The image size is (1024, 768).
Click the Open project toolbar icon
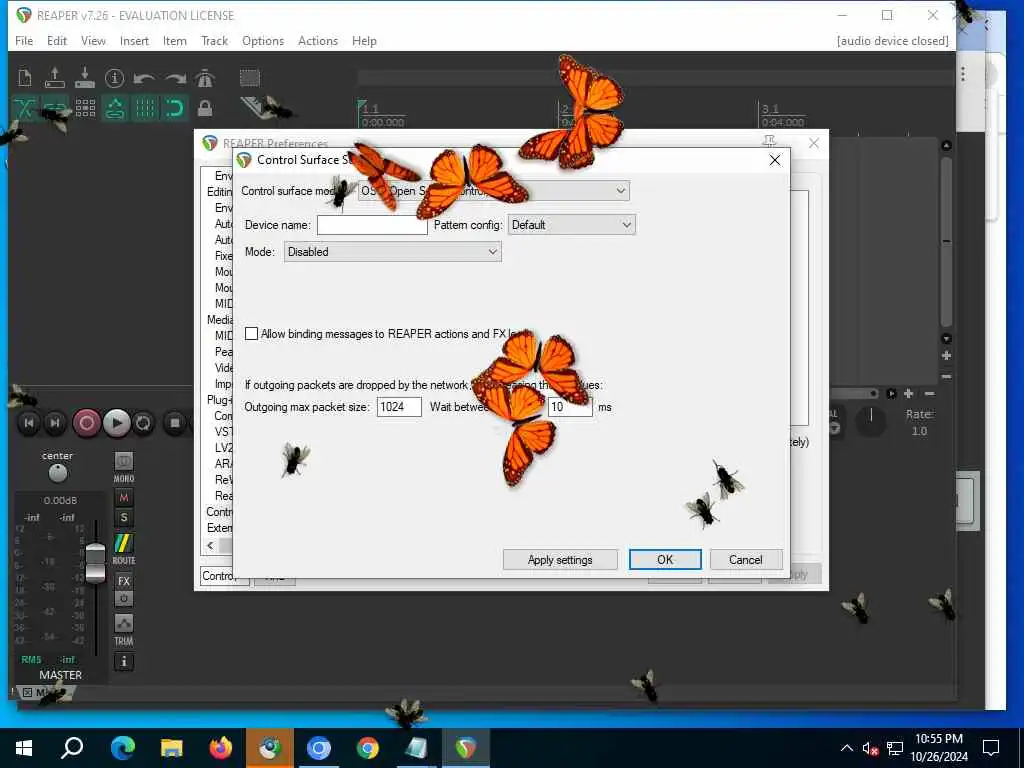pos(55,78)
